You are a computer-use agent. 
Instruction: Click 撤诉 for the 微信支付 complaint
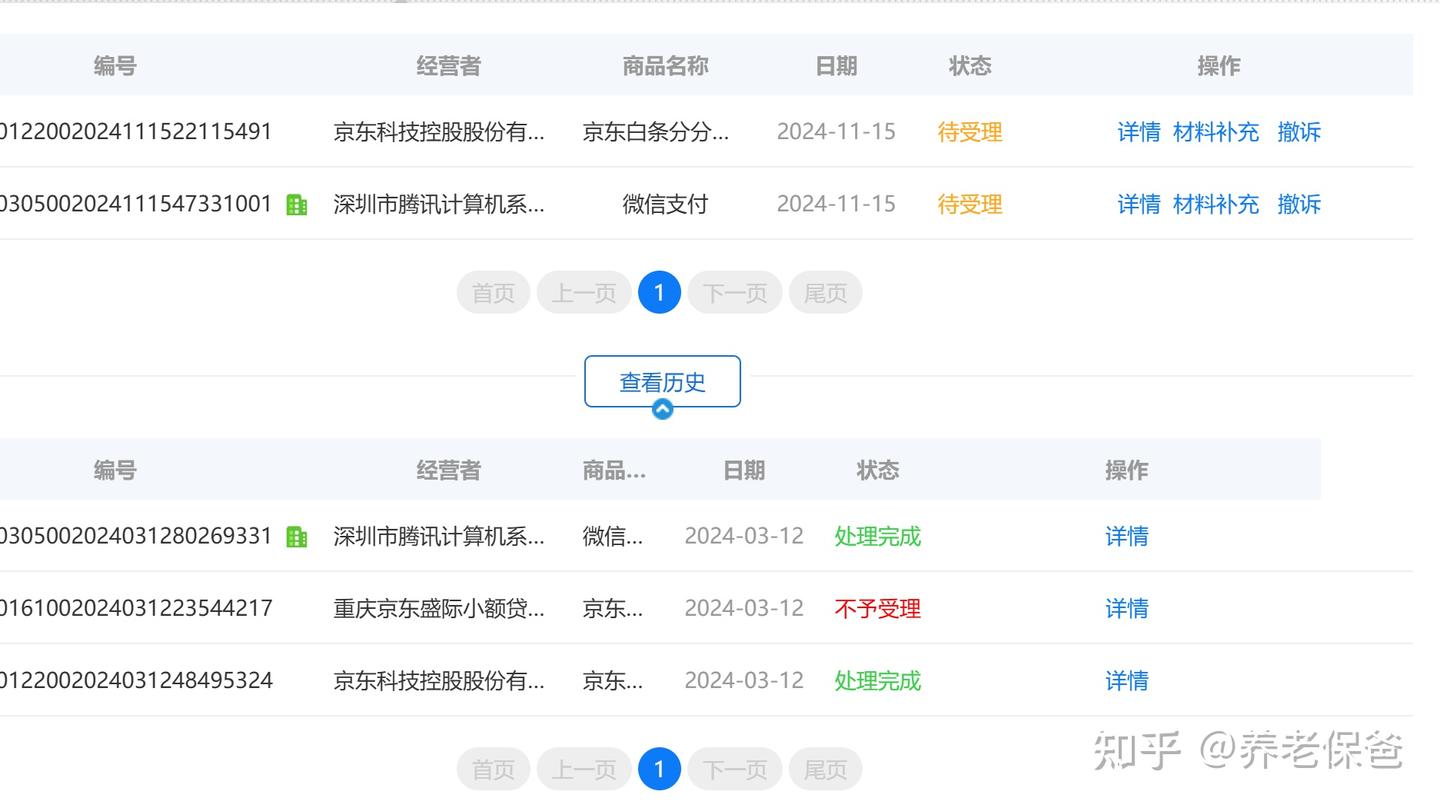click(1299, 204)
